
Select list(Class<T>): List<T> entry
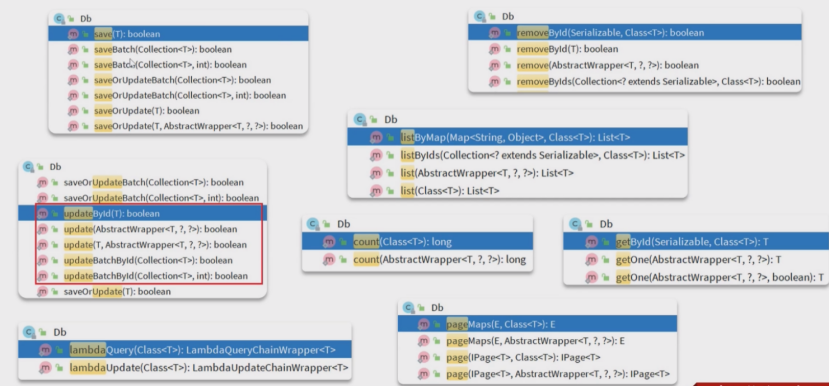[517, 190]
